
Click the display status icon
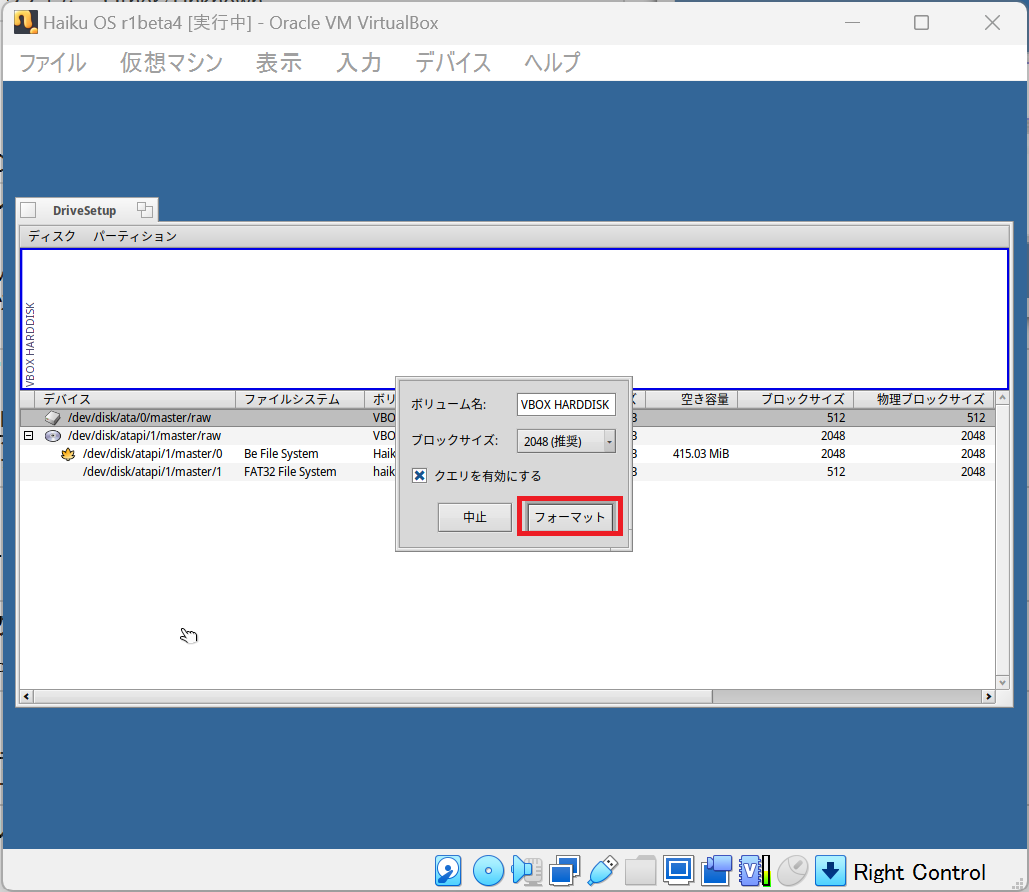(x=678, y=871)
